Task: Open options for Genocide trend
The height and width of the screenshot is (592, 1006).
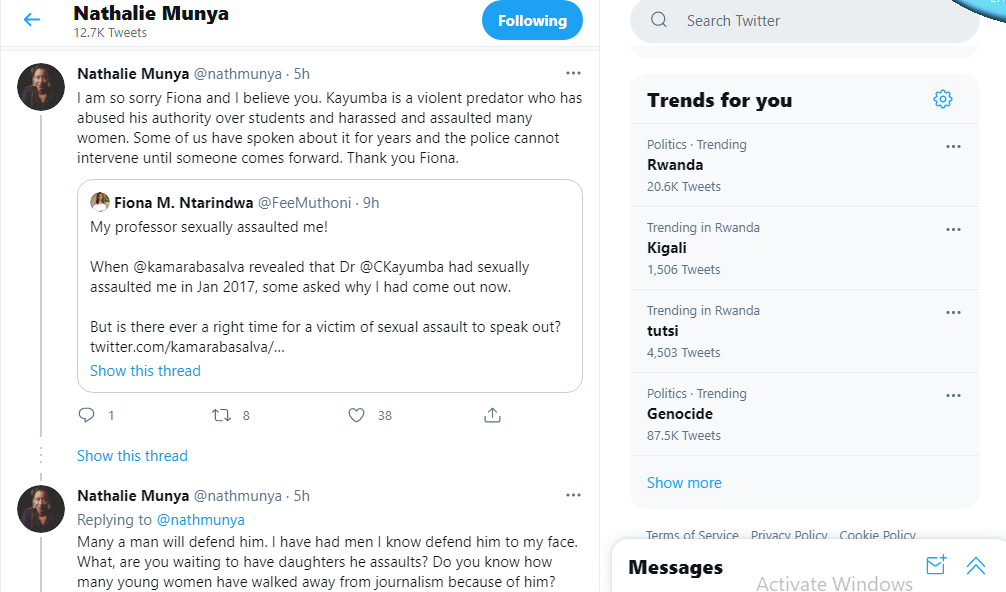Action: 953,396
